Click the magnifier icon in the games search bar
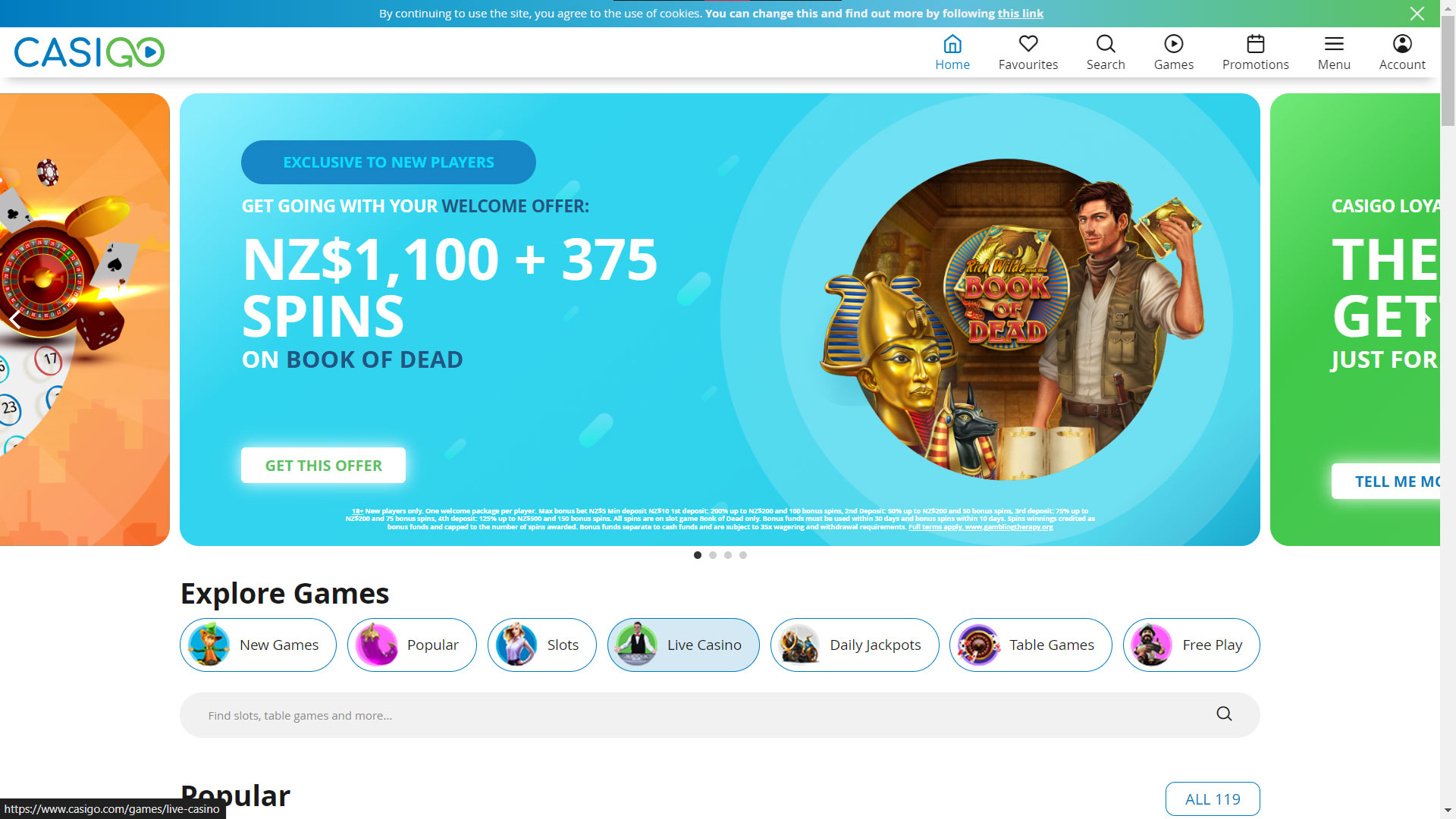This screenshot has width=1456, height=819. 1224,714
